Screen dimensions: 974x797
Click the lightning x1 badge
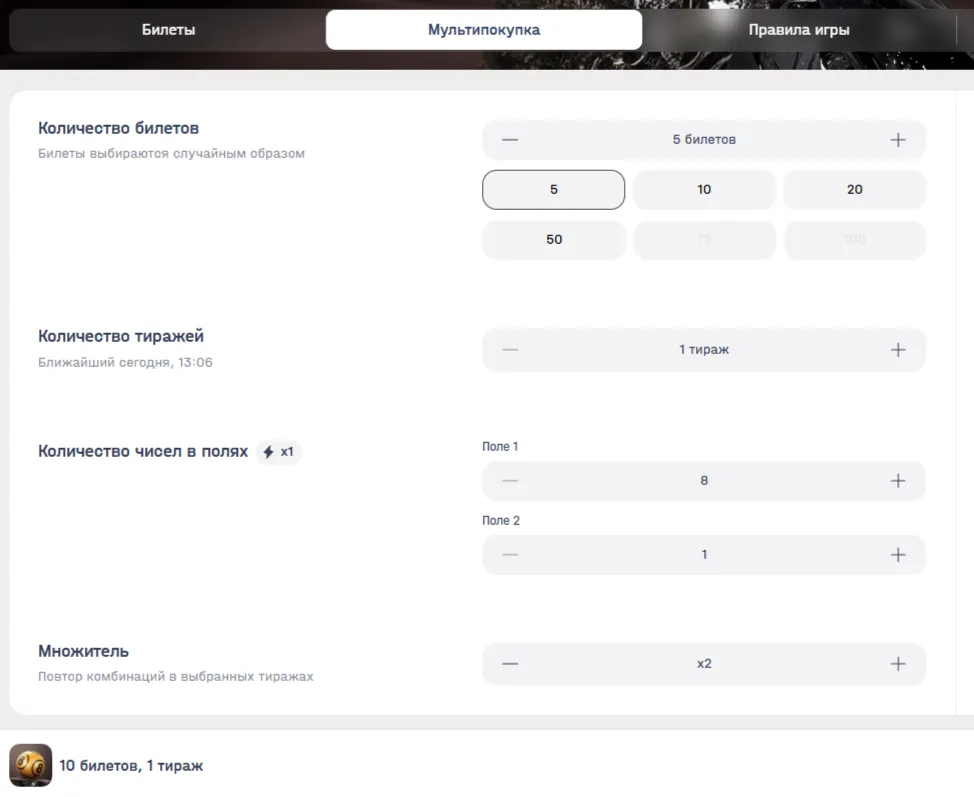pyautogui.click(x=279, y=452)
